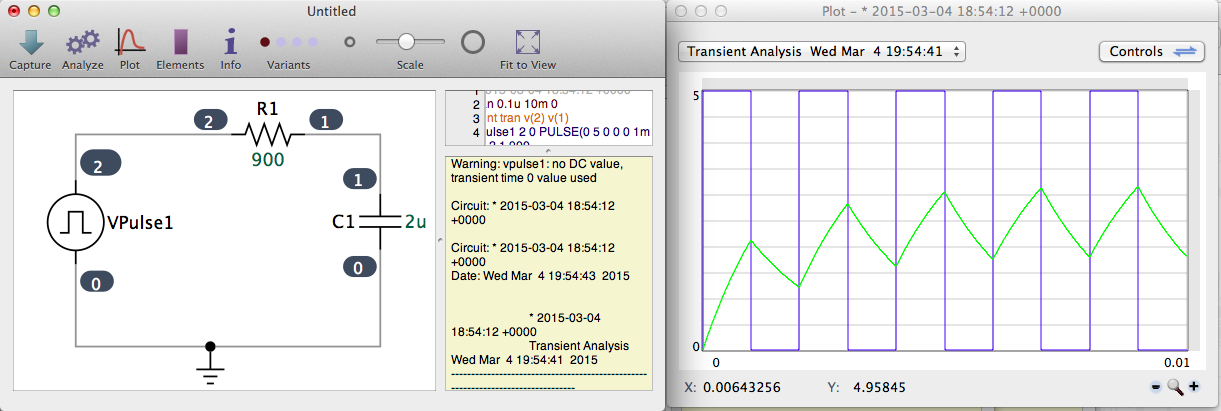Click the Y coordinate value 4.95845
1221x411 pixels.
tap(879, 387)
